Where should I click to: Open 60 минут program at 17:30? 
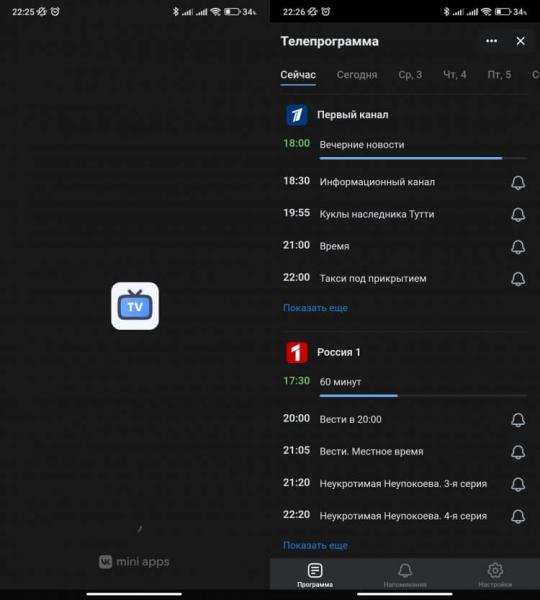click(x=340, y=382)
